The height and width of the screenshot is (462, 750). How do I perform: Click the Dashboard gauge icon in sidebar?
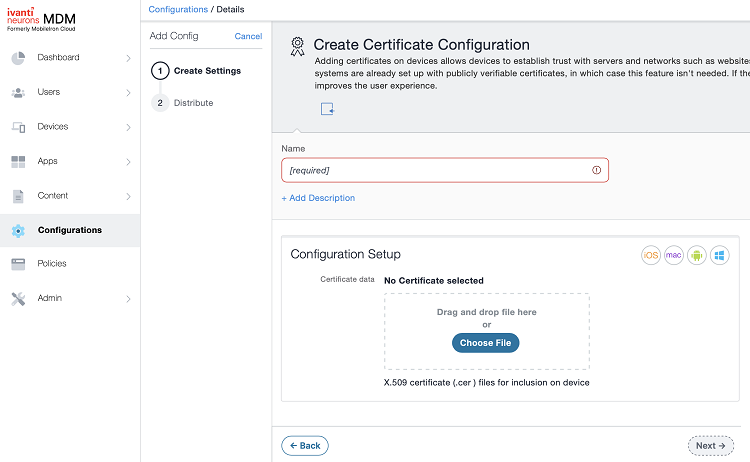pos(18,58)
